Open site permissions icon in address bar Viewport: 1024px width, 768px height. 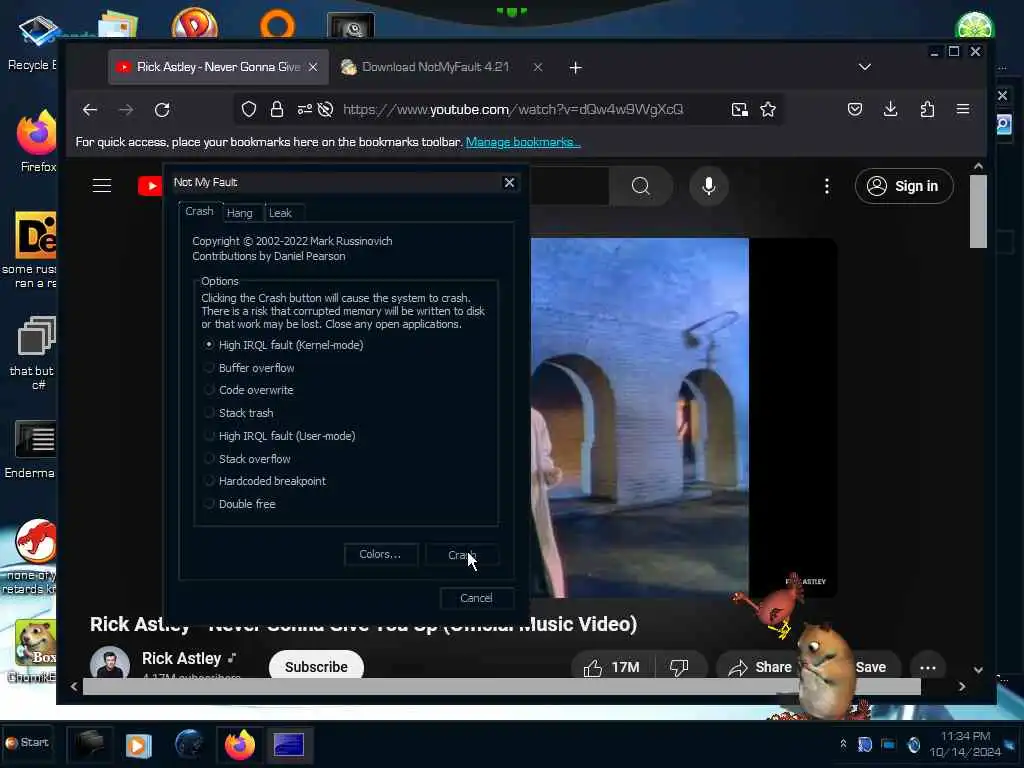pyautogui.click(x=304, y=109)
